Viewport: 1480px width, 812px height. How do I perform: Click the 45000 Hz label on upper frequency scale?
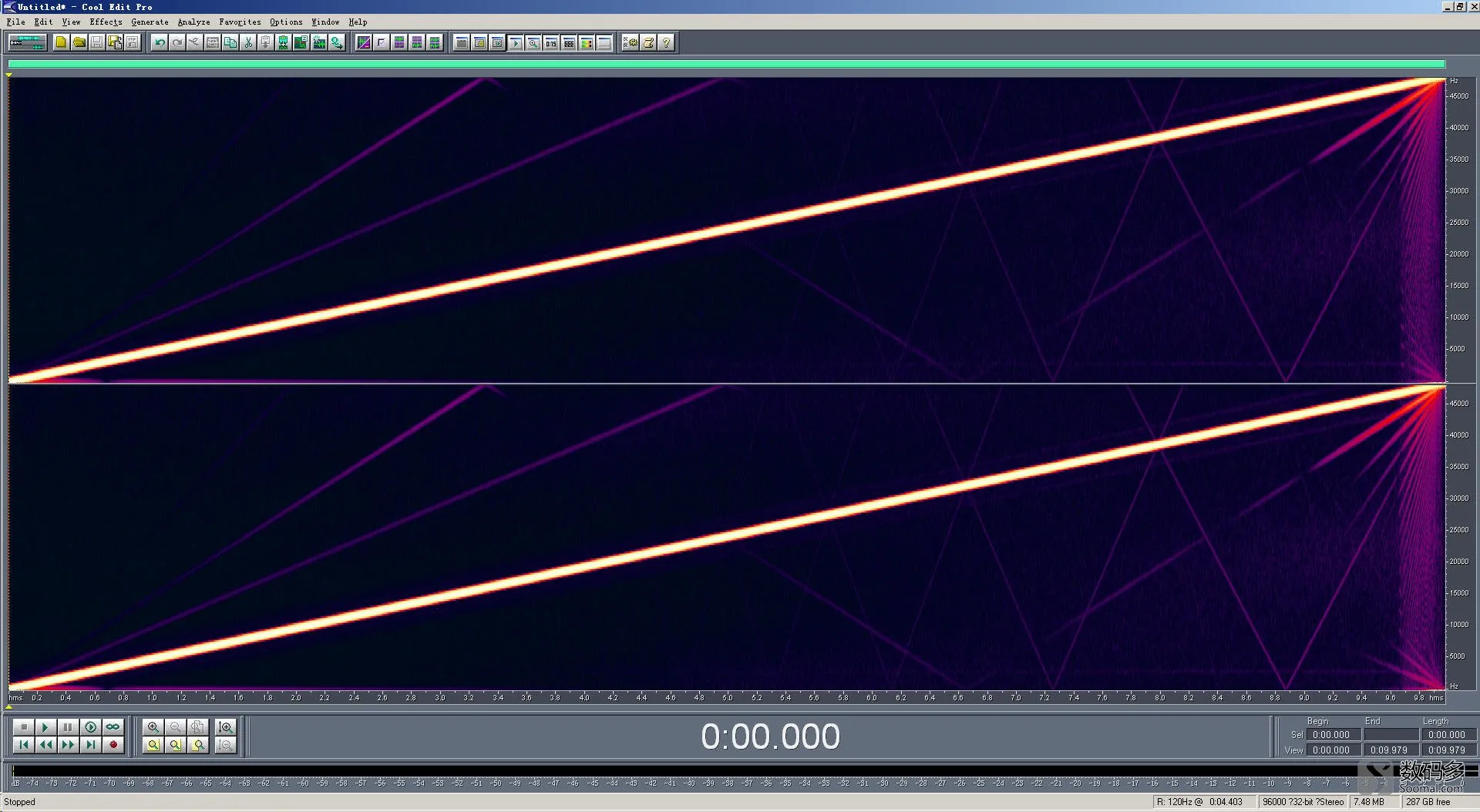pos(1459,96)
